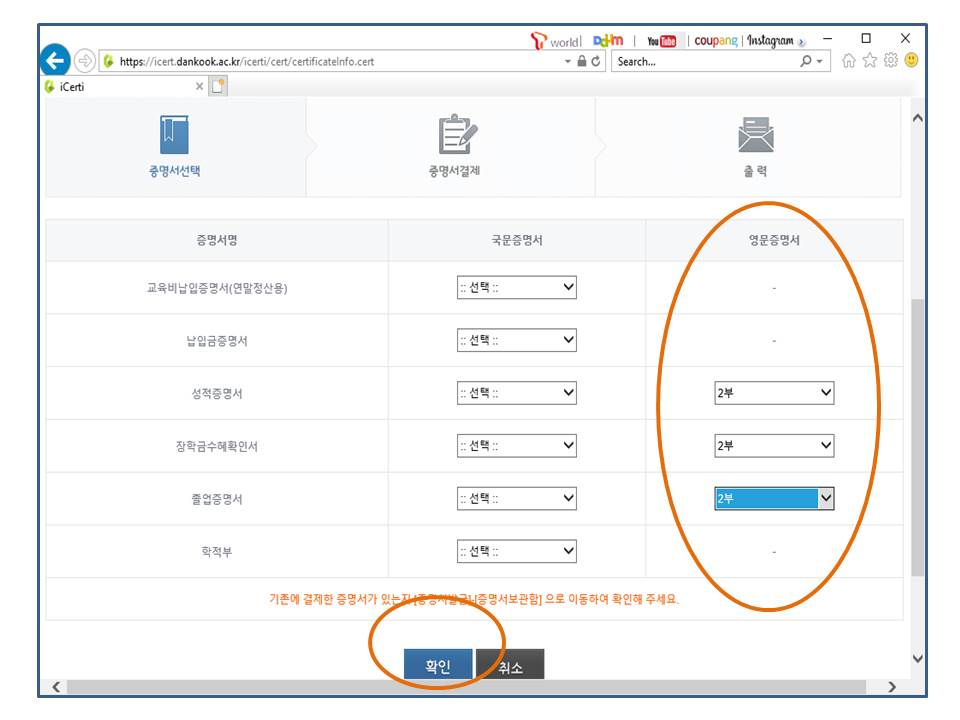Expand 성적증명서 영문증명서 quantity dropdown
This screenshot has height=720, width=960.
774,394
